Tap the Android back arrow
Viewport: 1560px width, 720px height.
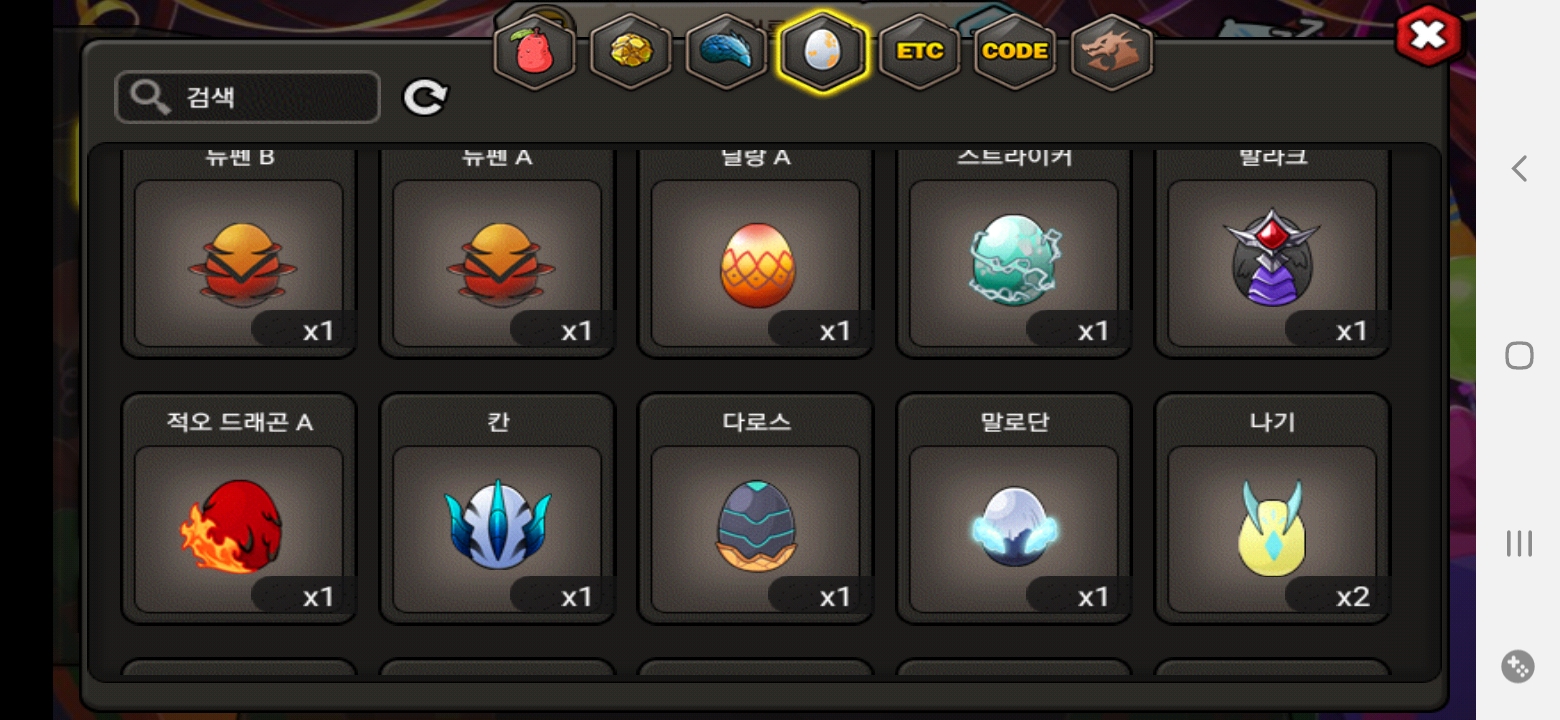tap(1519, 168)
